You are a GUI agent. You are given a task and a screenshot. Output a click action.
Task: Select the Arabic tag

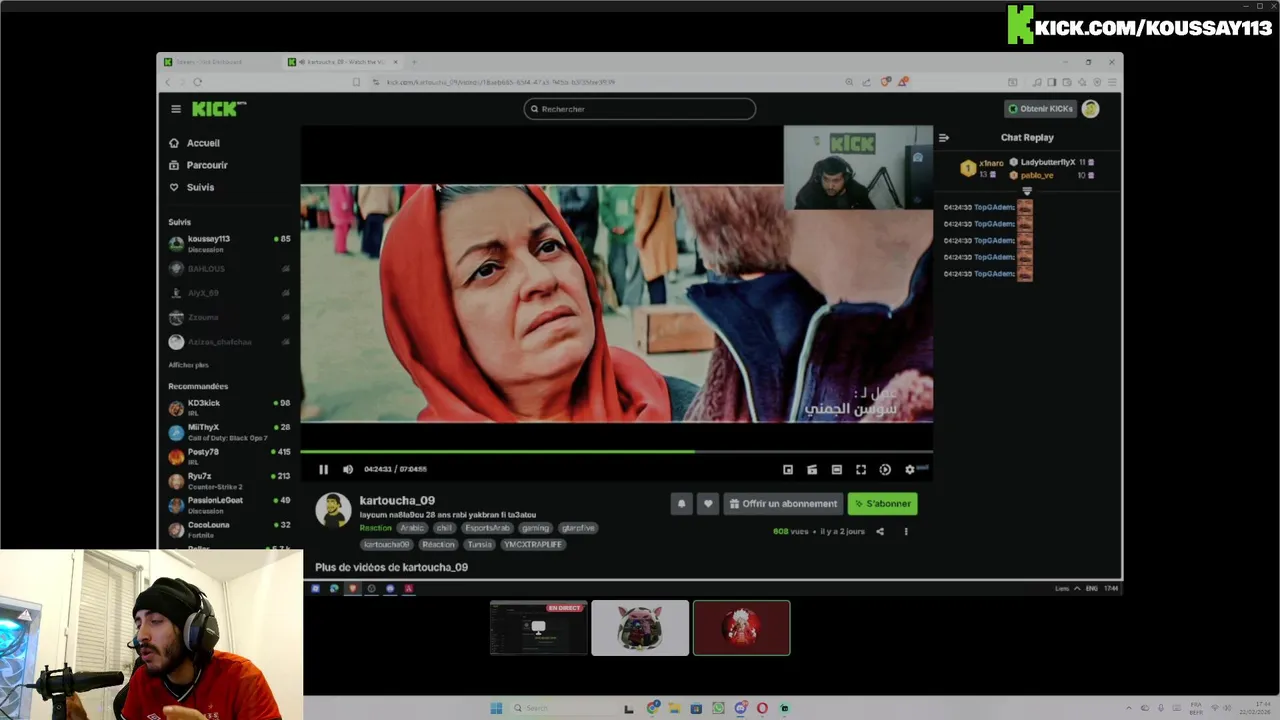click(x=413, y=528)
